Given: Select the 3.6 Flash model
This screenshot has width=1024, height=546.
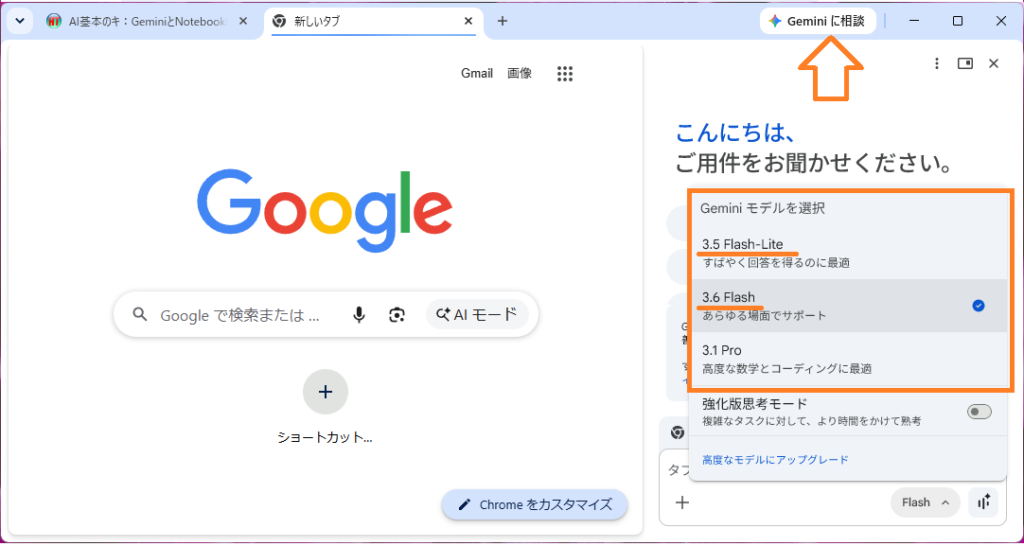Looking at the screenshot, I should tap(849, 306).
